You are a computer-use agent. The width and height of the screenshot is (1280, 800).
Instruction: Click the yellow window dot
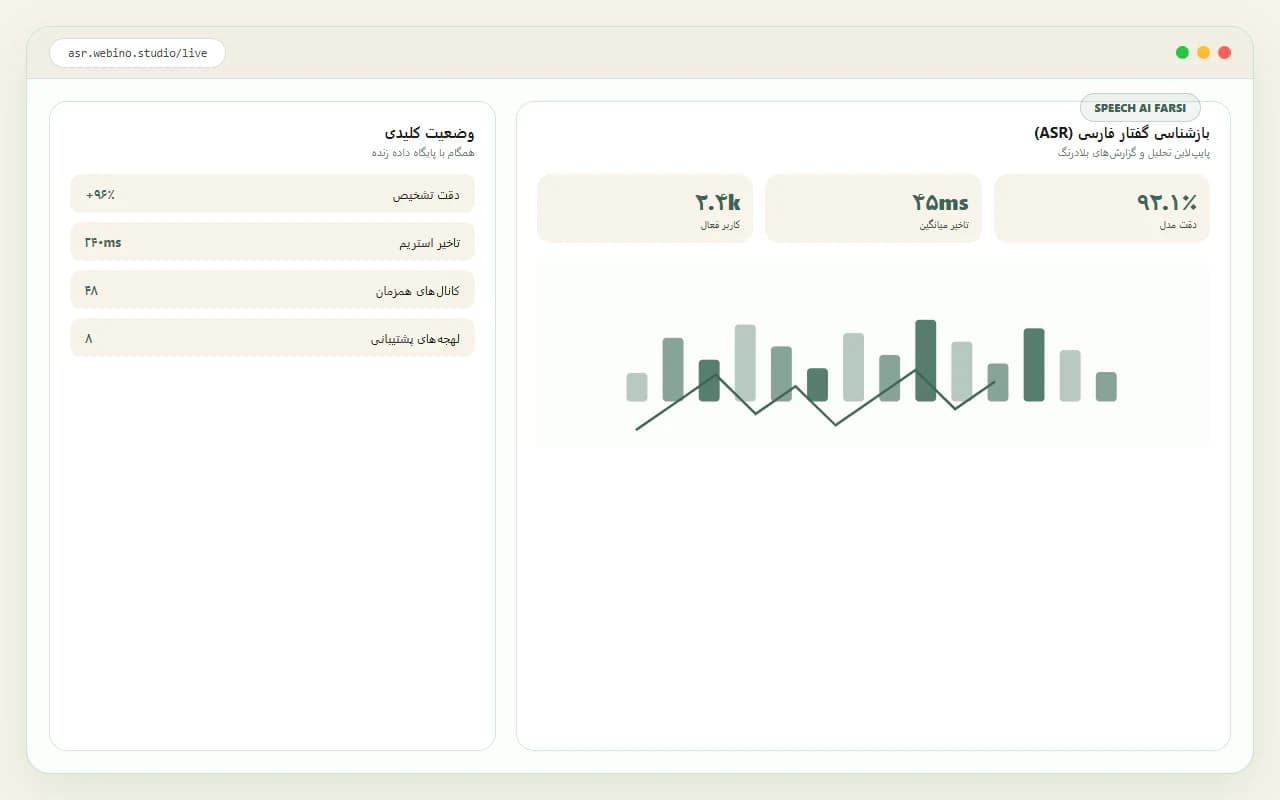[1203, 52]
